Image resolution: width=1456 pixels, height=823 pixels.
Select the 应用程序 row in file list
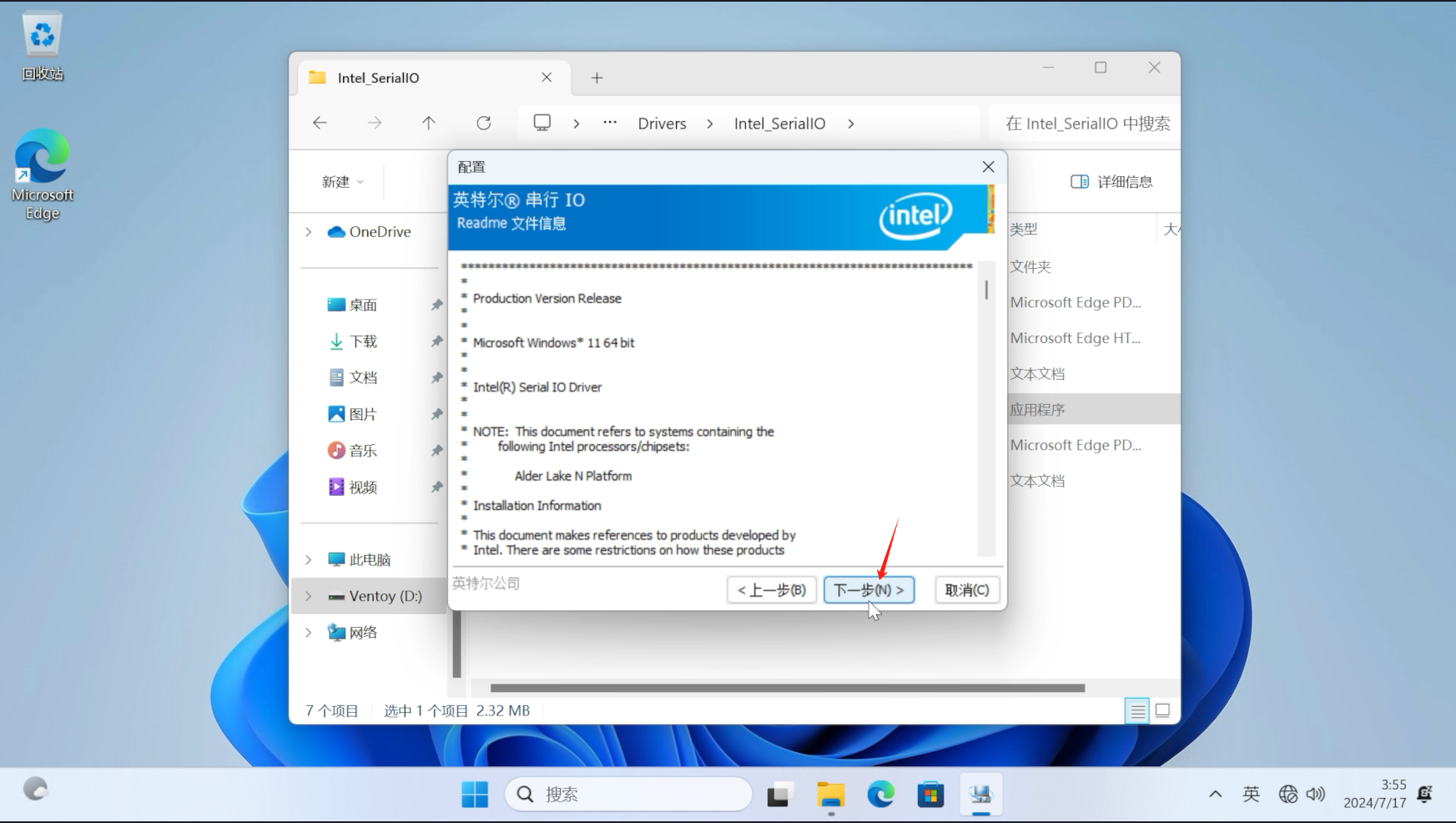pos(1094,410)
